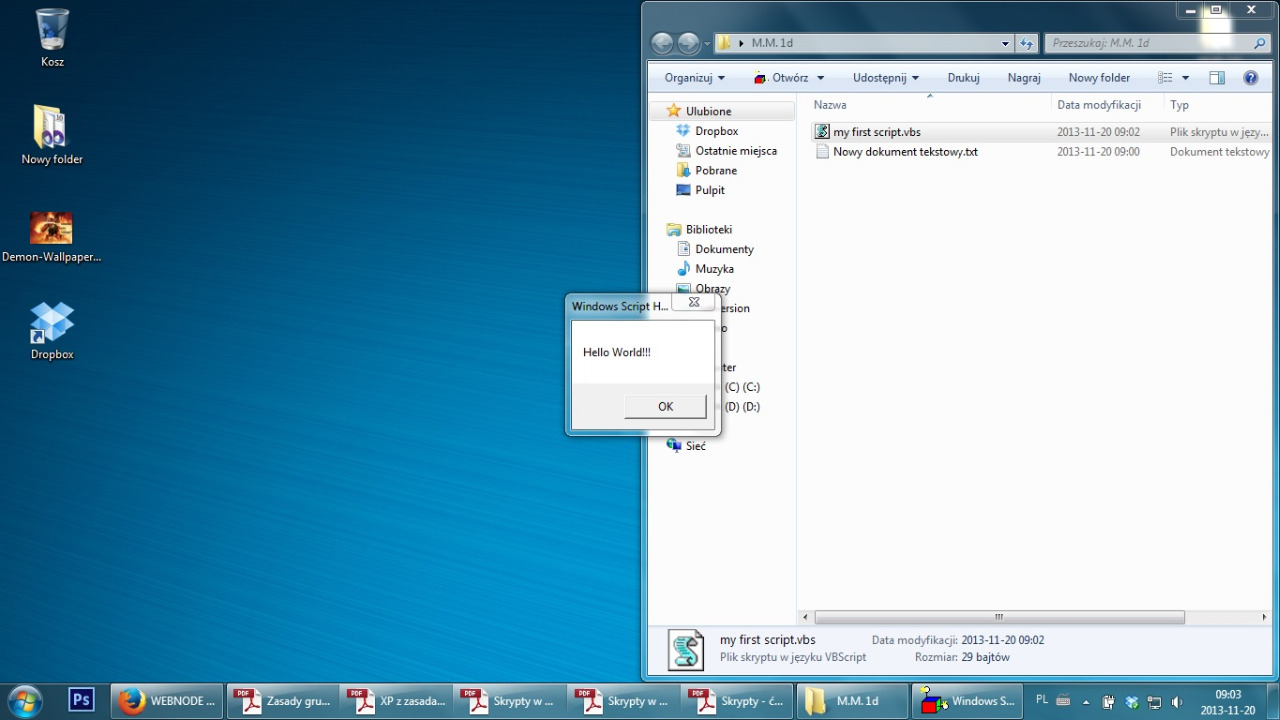The height and width of the screenshot is (720, 1280).
Task: Click the Przeszukaj search field
Action: click(x=1148, y=44)
